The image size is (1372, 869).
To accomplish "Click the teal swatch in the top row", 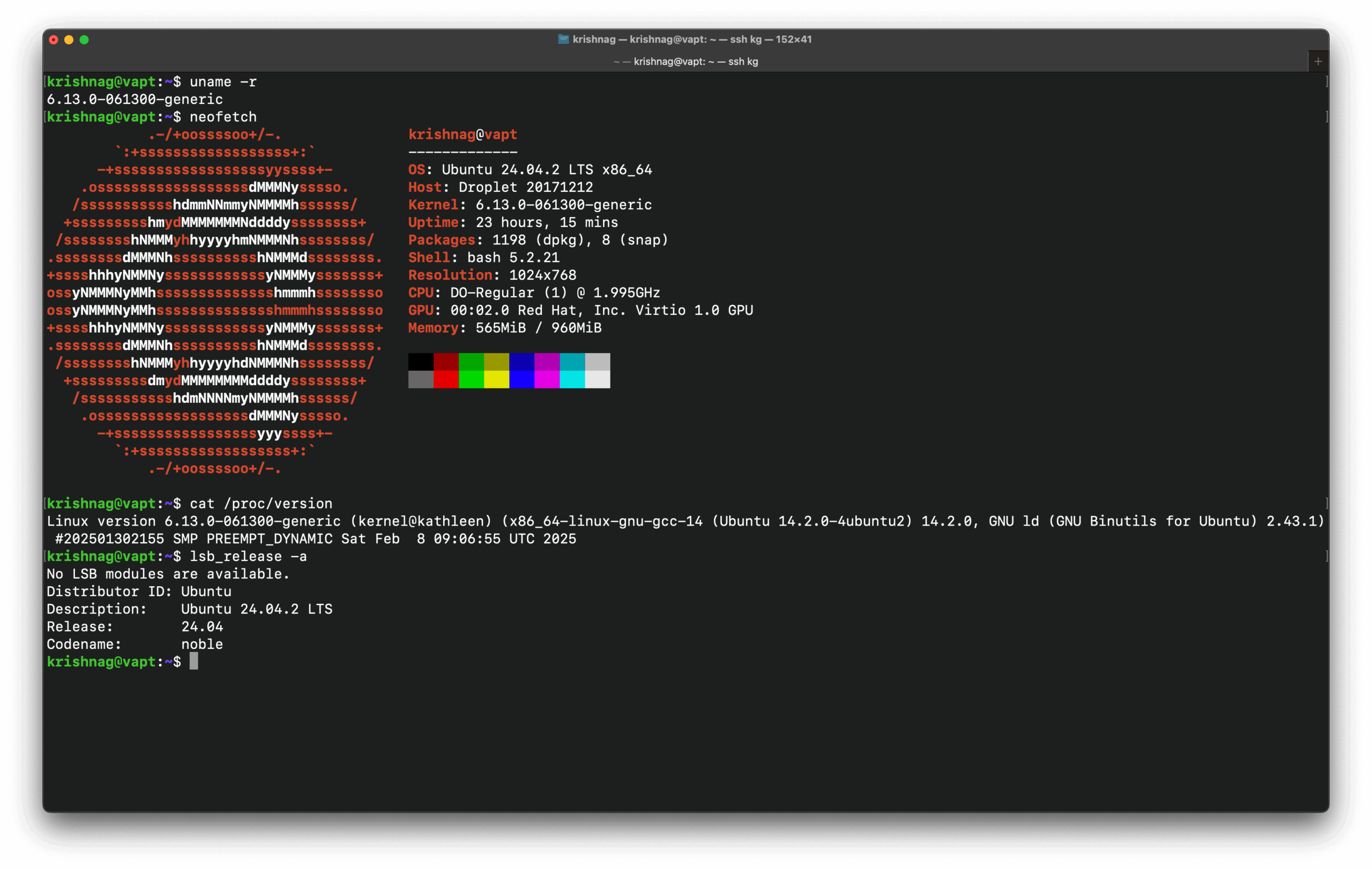I will click(x=572, y=362).
